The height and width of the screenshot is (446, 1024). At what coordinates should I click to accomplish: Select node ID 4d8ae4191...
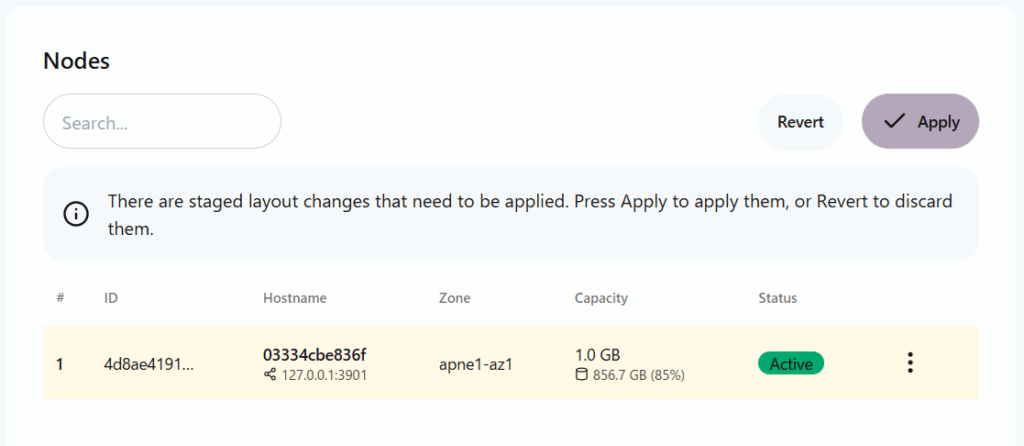pyautogui.click(x=149, y=364)
